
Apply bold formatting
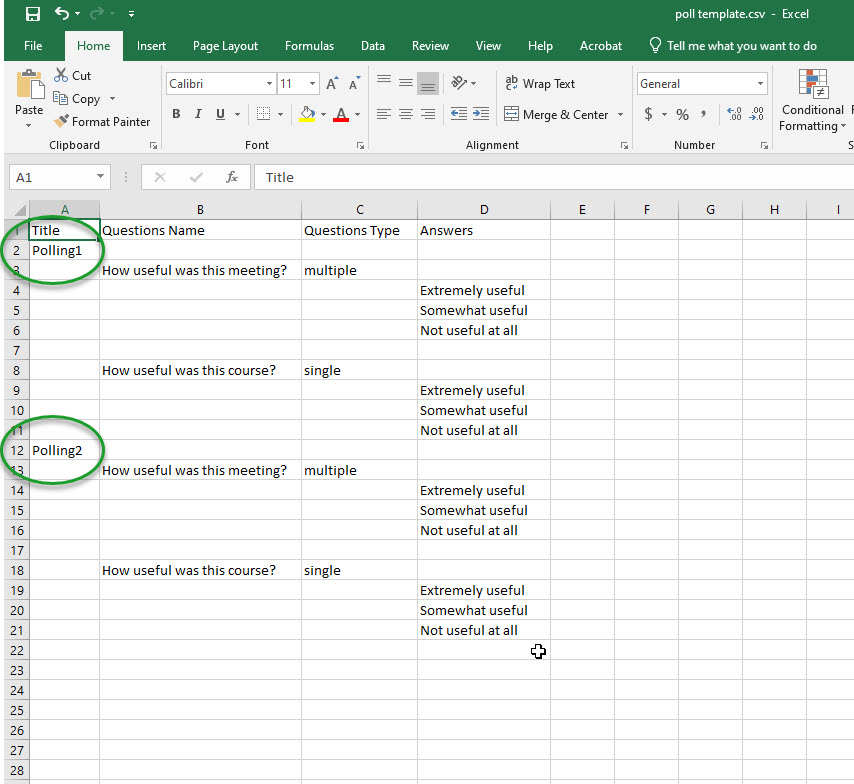(176, 114)
